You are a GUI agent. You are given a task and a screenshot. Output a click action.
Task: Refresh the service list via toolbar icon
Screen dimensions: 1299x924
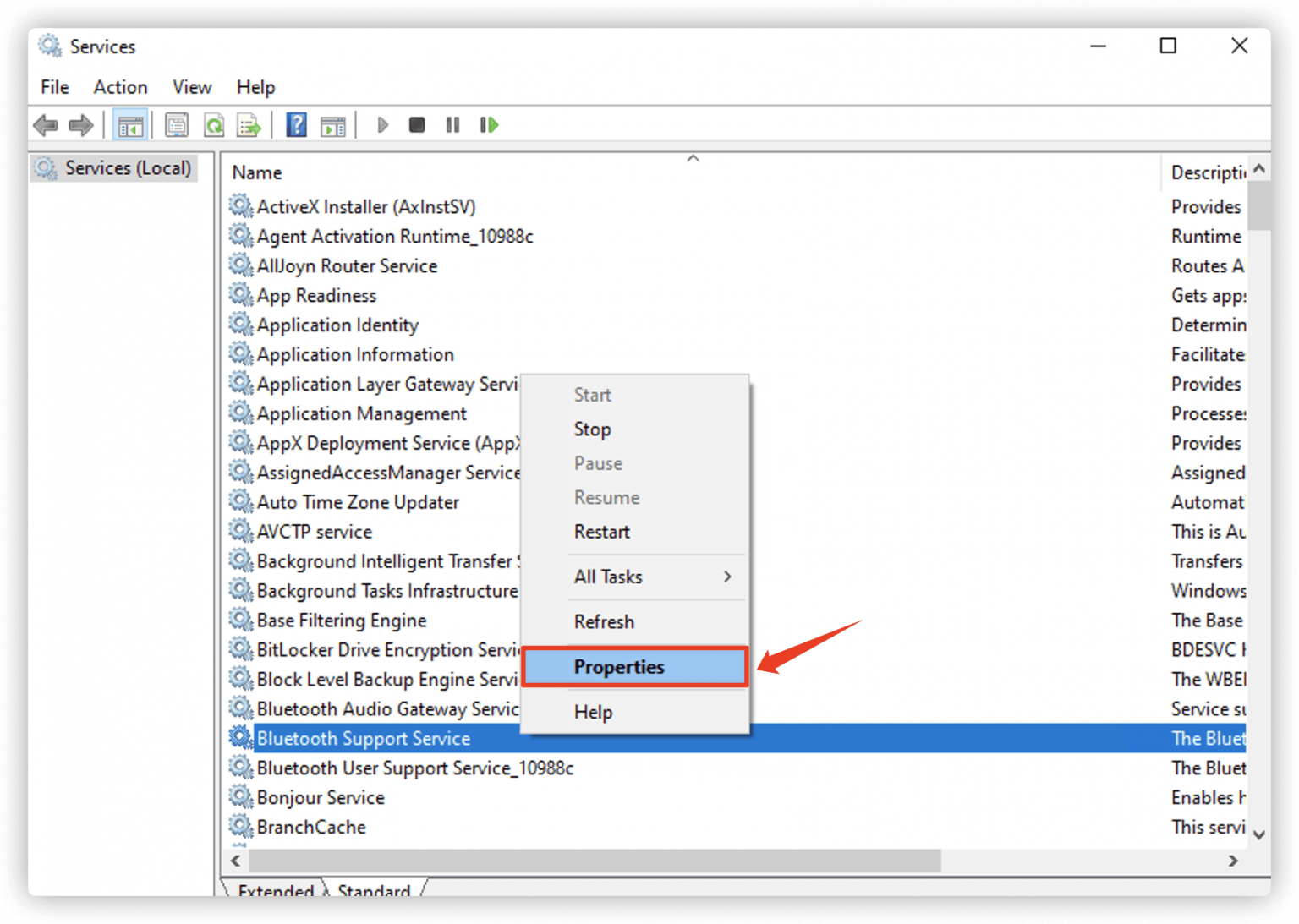coord(213,124)
